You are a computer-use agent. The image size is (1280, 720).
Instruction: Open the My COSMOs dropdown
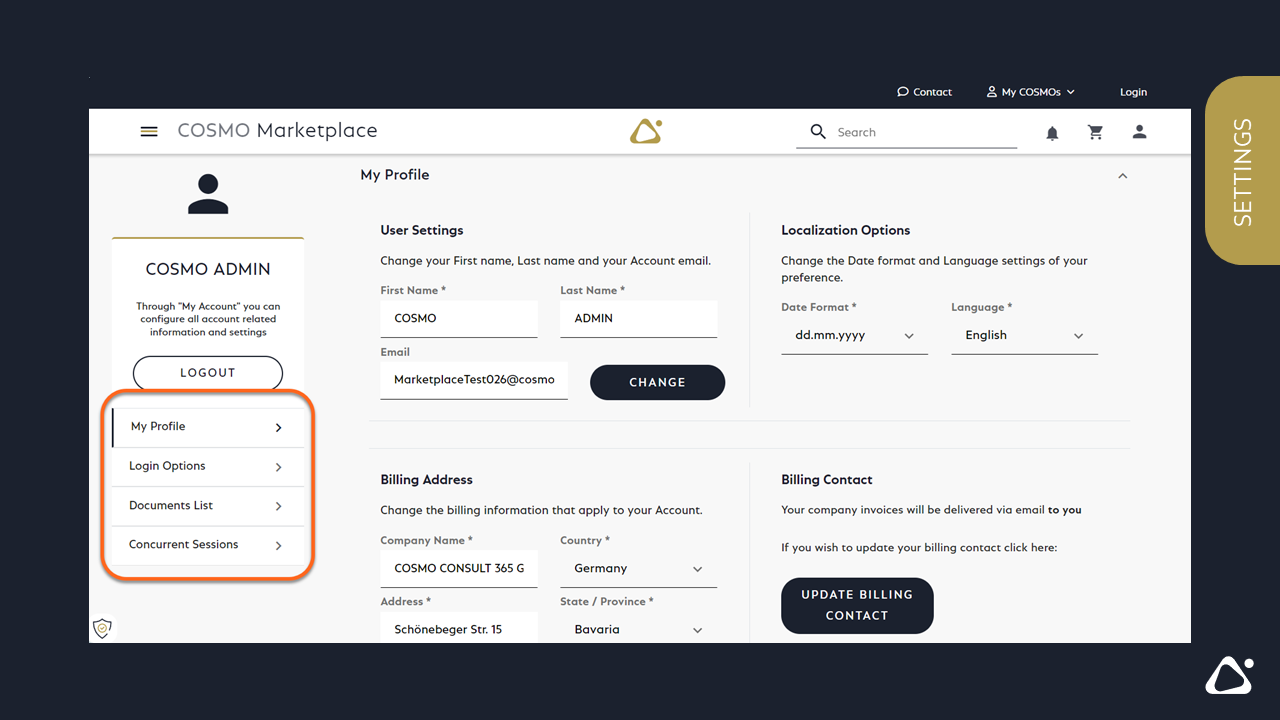click(1030, 91)
